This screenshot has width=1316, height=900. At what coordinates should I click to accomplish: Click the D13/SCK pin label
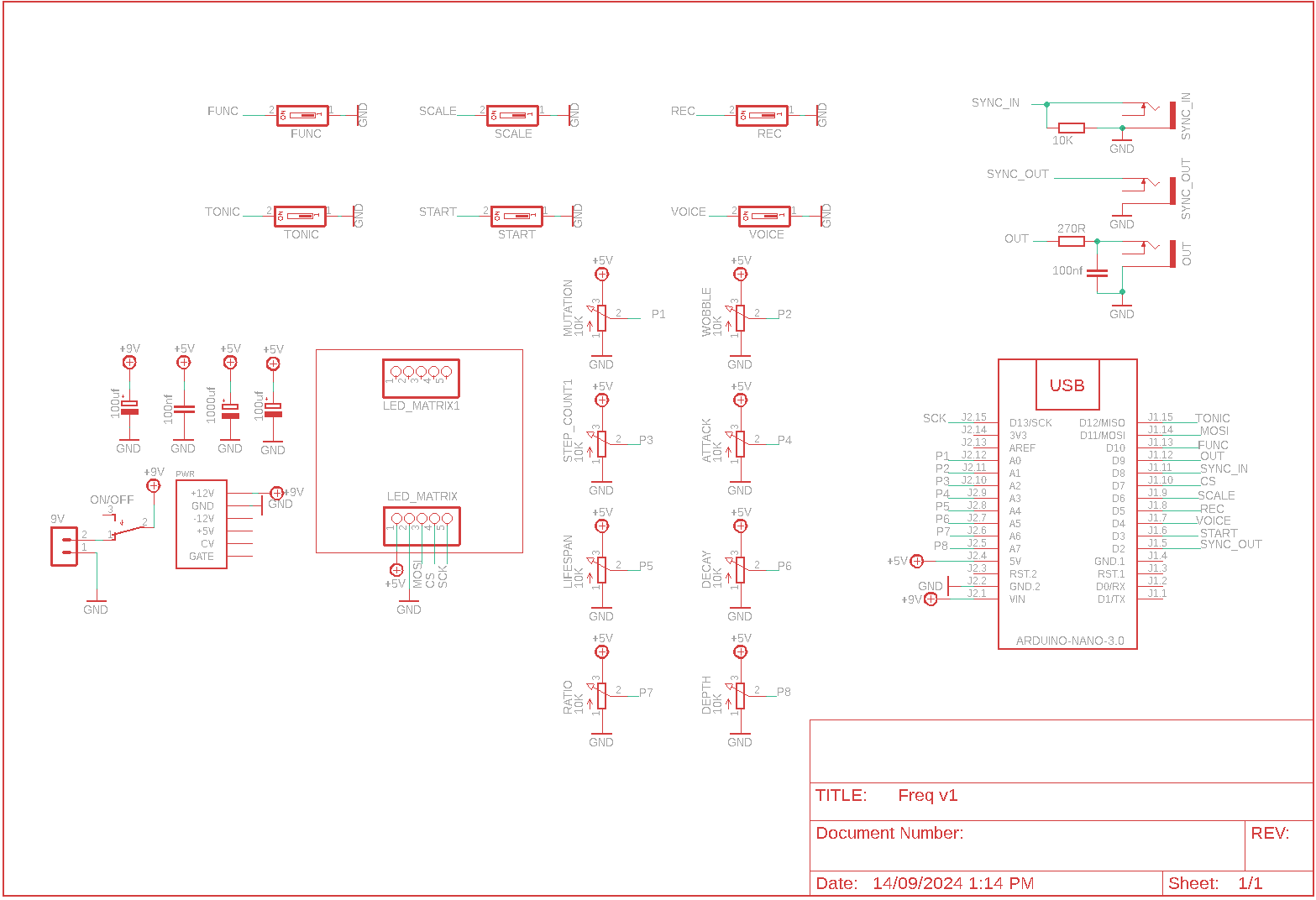[x=1030, y=423]
